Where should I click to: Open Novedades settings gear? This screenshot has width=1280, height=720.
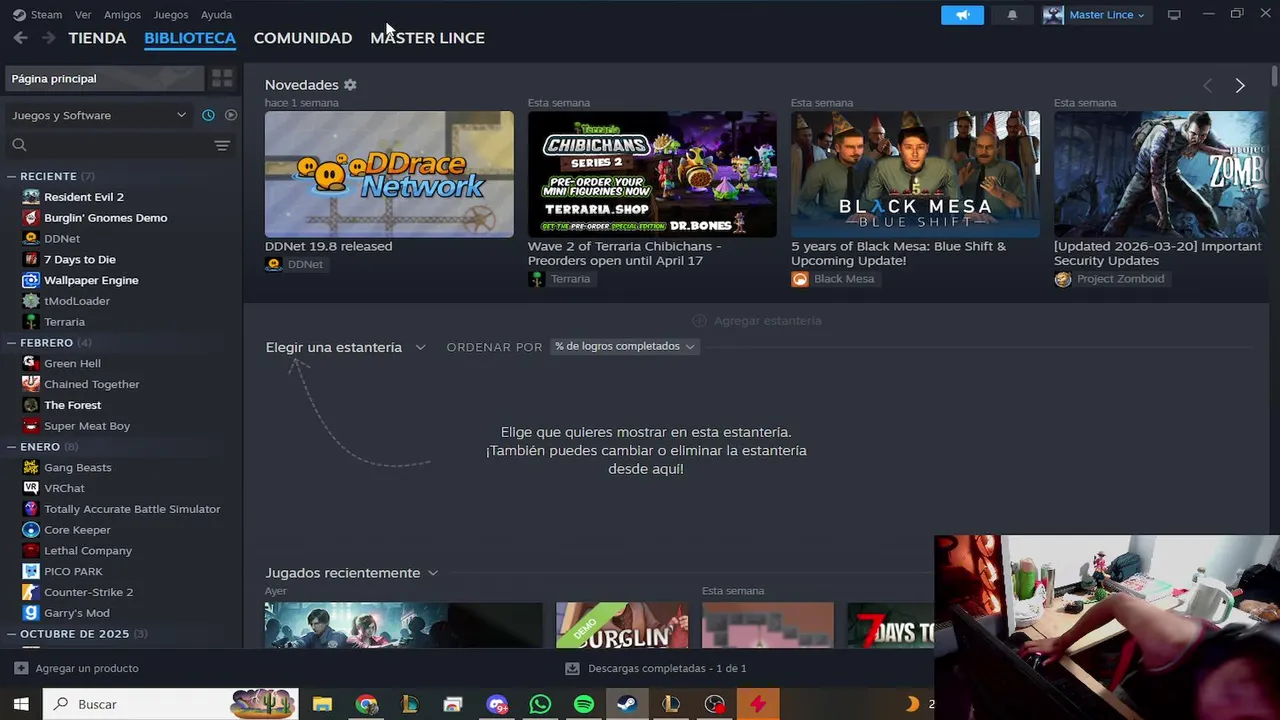(x=350, y=85)
